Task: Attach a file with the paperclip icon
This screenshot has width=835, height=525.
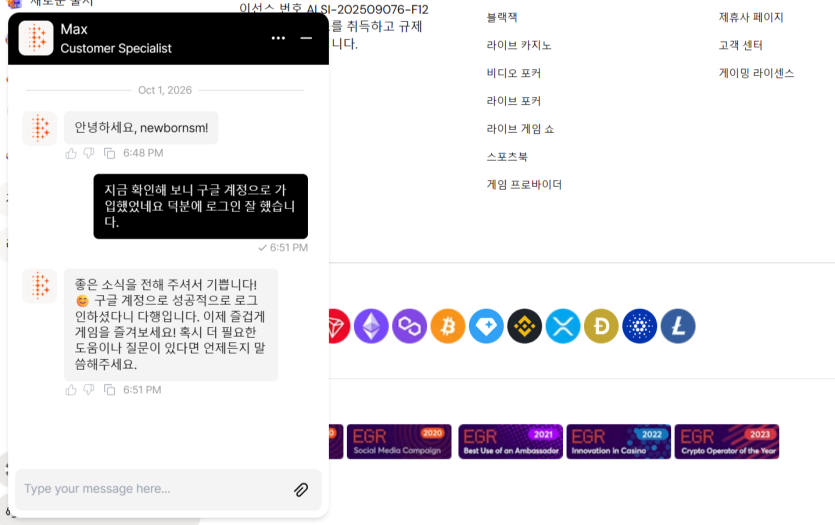Action: [x=301, y=489]
